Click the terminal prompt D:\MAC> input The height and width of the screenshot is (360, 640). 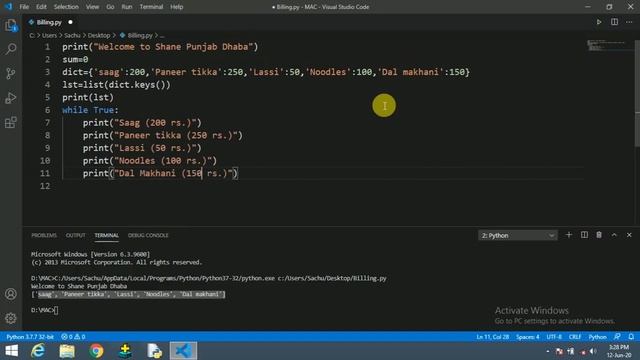(45, 310)
